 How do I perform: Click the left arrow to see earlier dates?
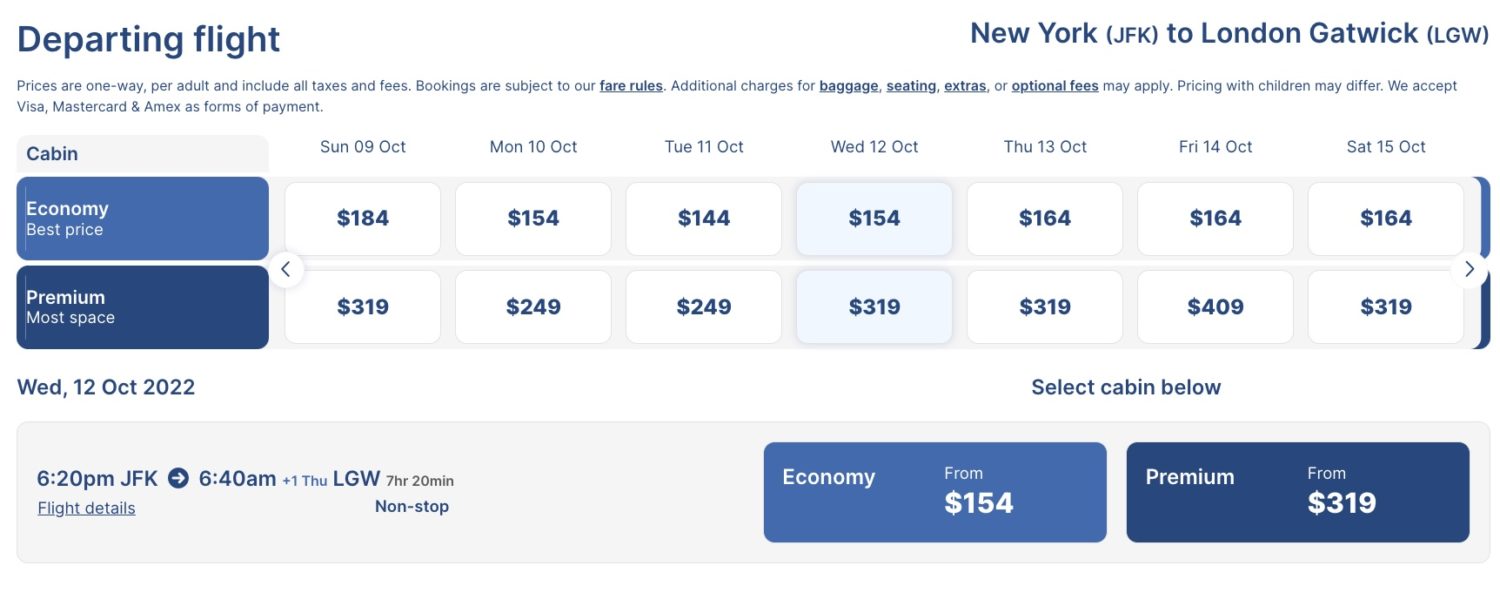pos(286,269)
